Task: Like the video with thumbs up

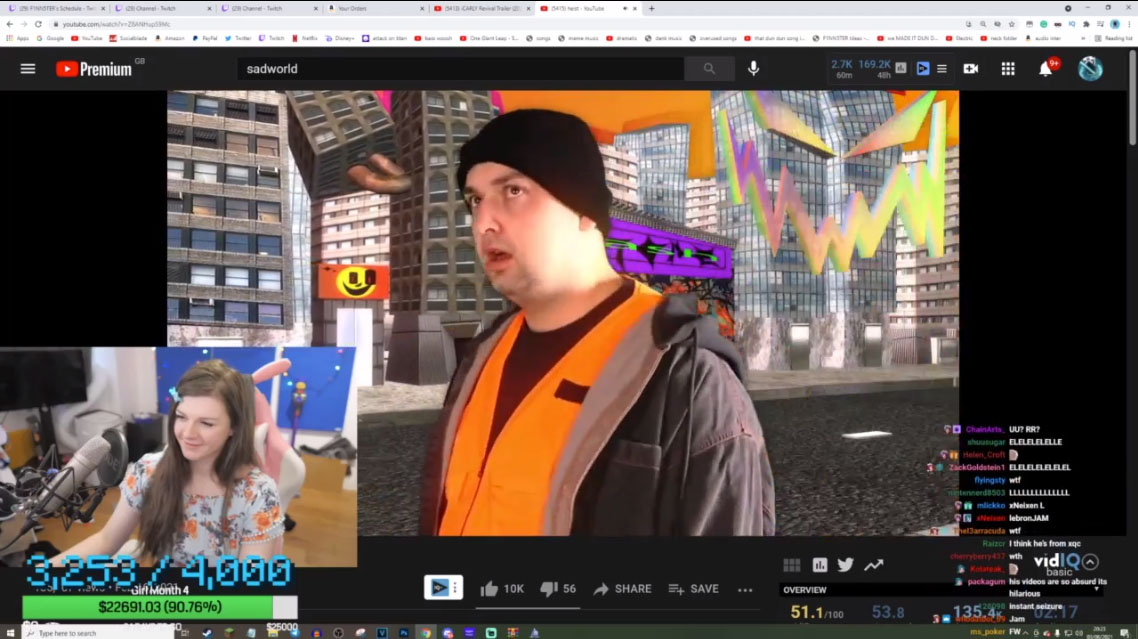Action: (489, 589)
